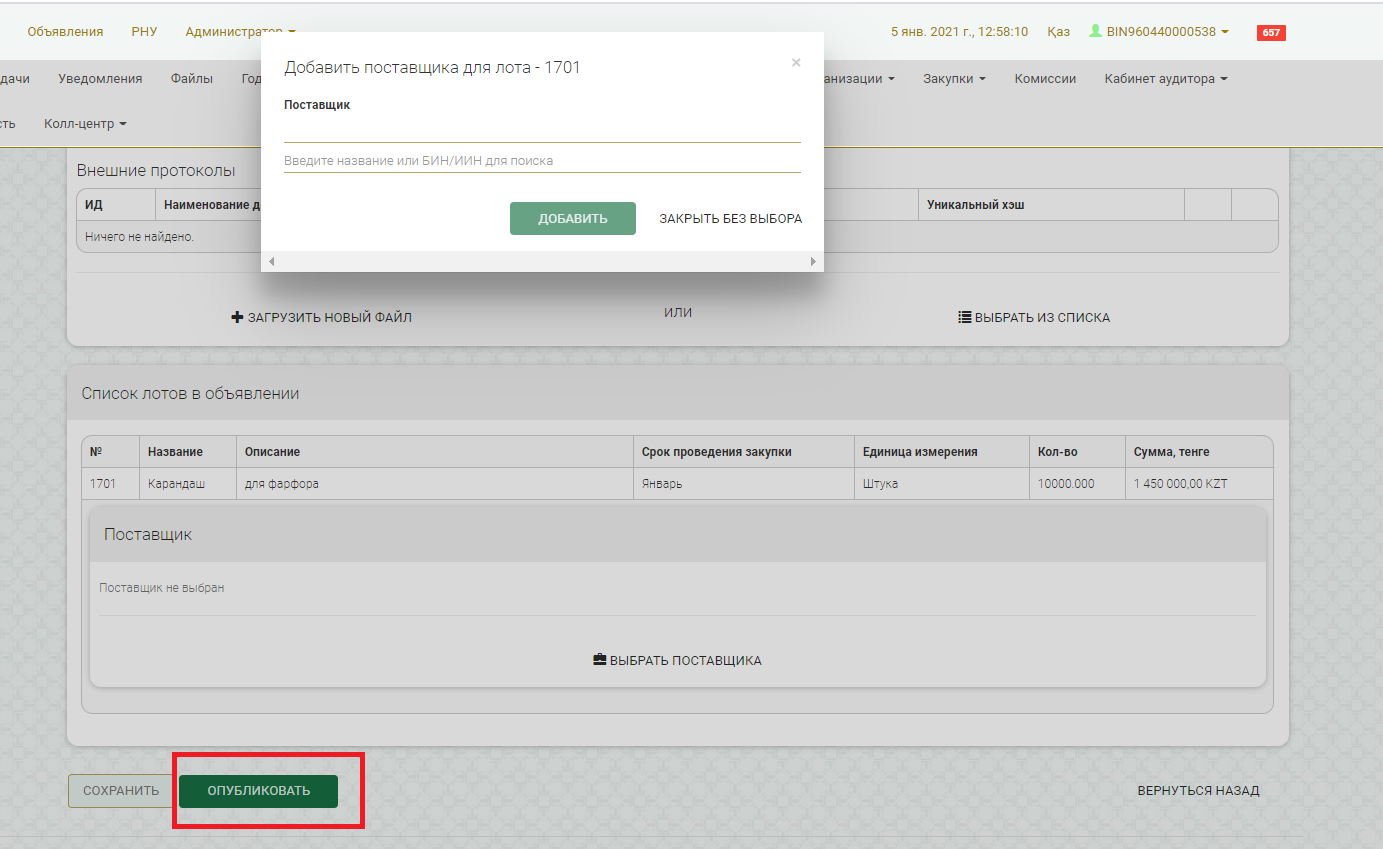Viewport: 1383px width, 849px height.
Task: Switch language via the Қаз link
Action: (x=1058, y=32)
